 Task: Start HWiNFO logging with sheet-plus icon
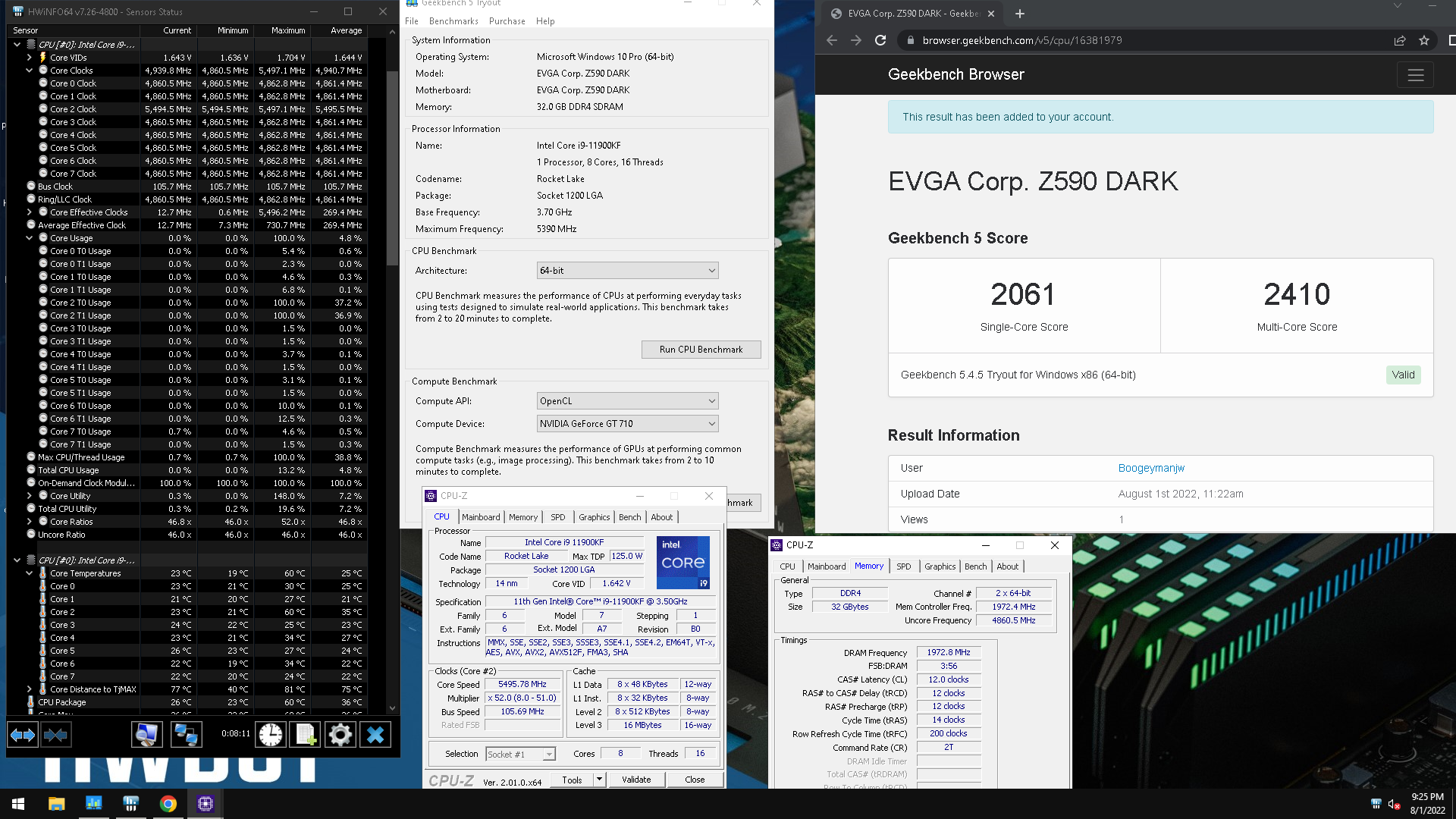[x=306, y=734]
